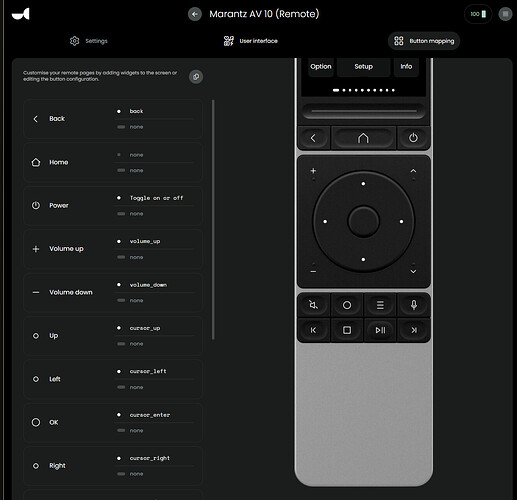The image size is (517, 500).
Task: Click the remote's play/pause key
Action: click(380, 330)
